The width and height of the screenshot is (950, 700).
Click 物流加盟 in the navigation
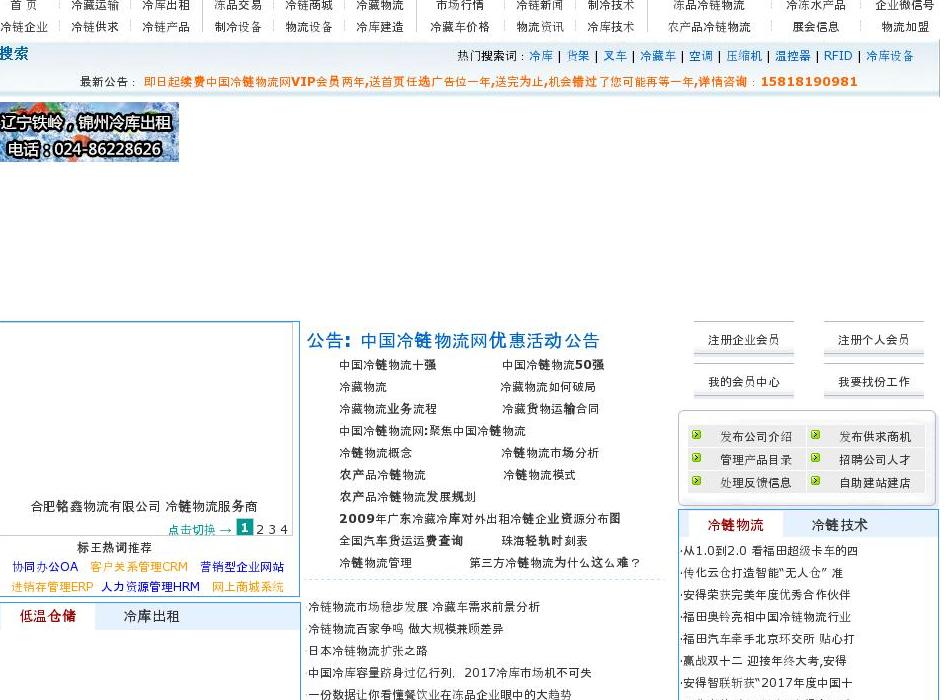(905, 27)
